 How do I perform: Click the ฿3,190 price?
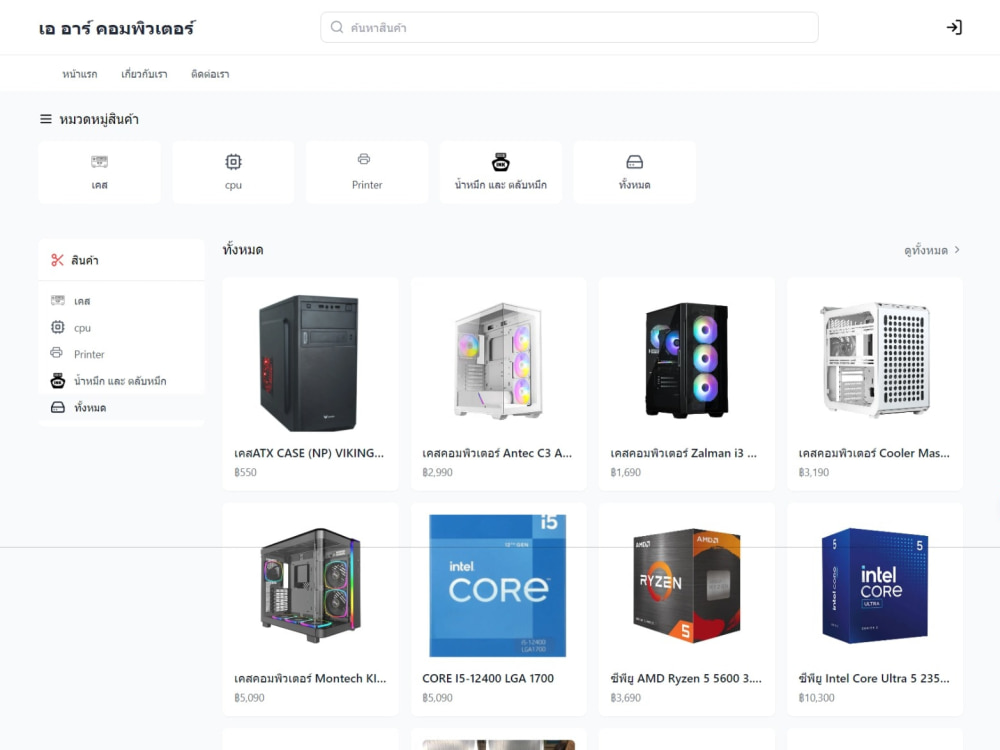tap(814, 473)
